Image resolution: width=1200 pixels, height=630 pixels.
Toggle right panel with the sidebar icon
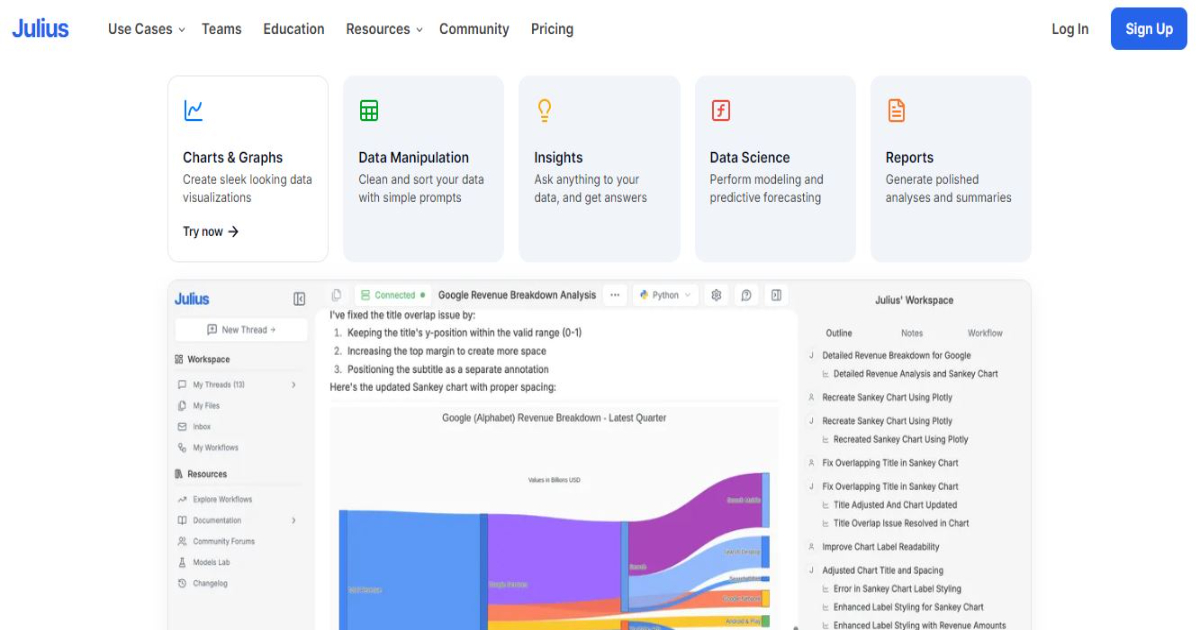click(x=776, y=295)
